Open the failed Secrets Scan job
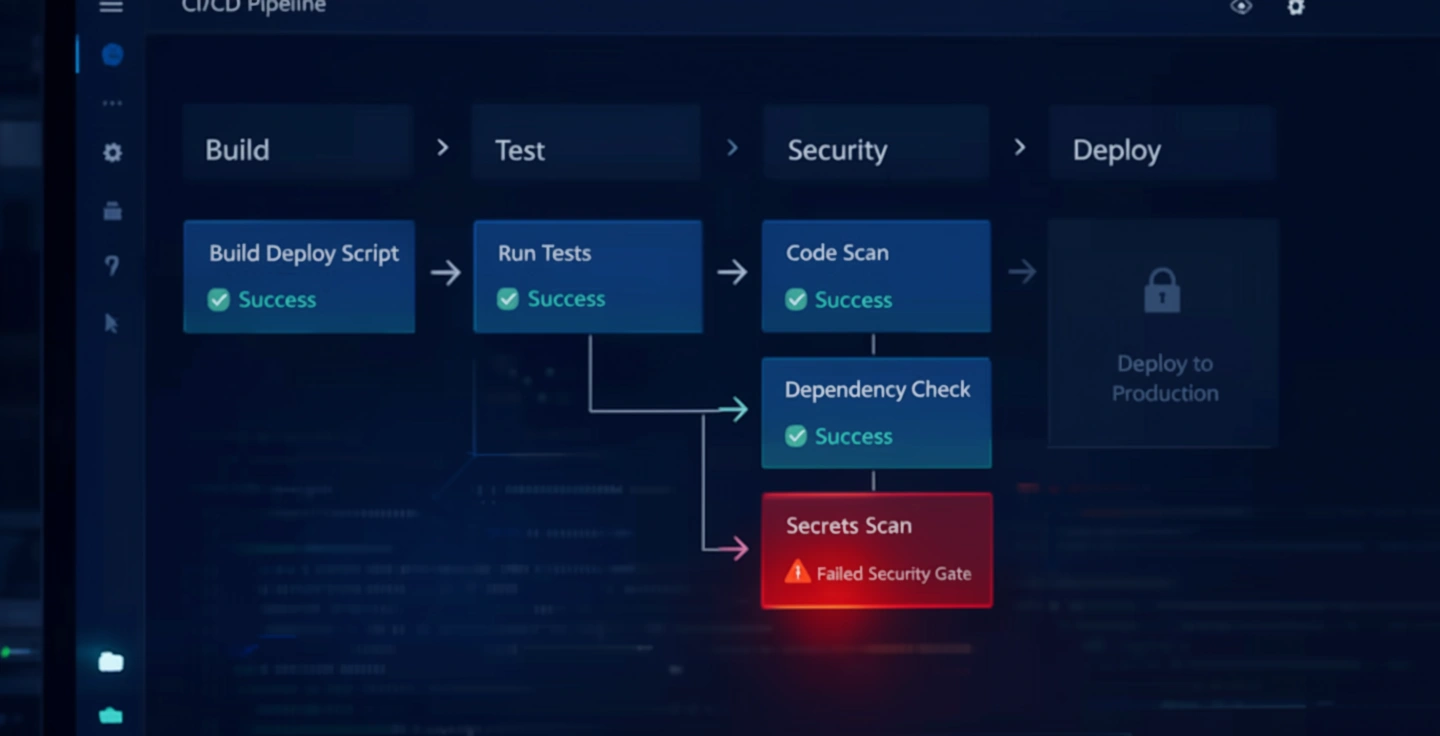Screen dimensions: 1440x736 pos(877,550)
